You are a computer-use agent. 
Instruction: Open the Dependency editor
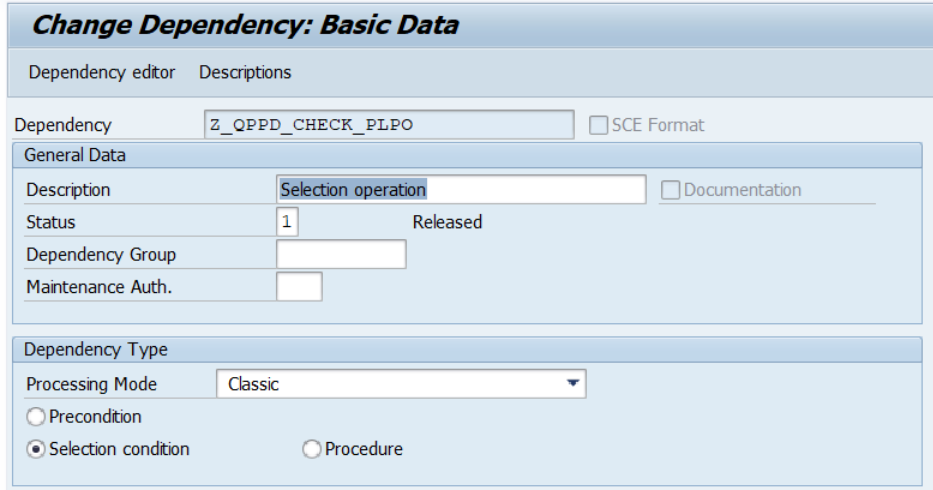[102, 72]
